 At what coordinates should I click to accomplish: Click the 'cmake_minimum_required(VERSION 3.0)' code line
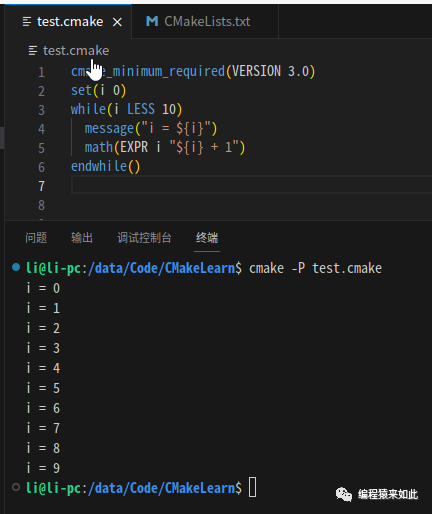point(193,72)
